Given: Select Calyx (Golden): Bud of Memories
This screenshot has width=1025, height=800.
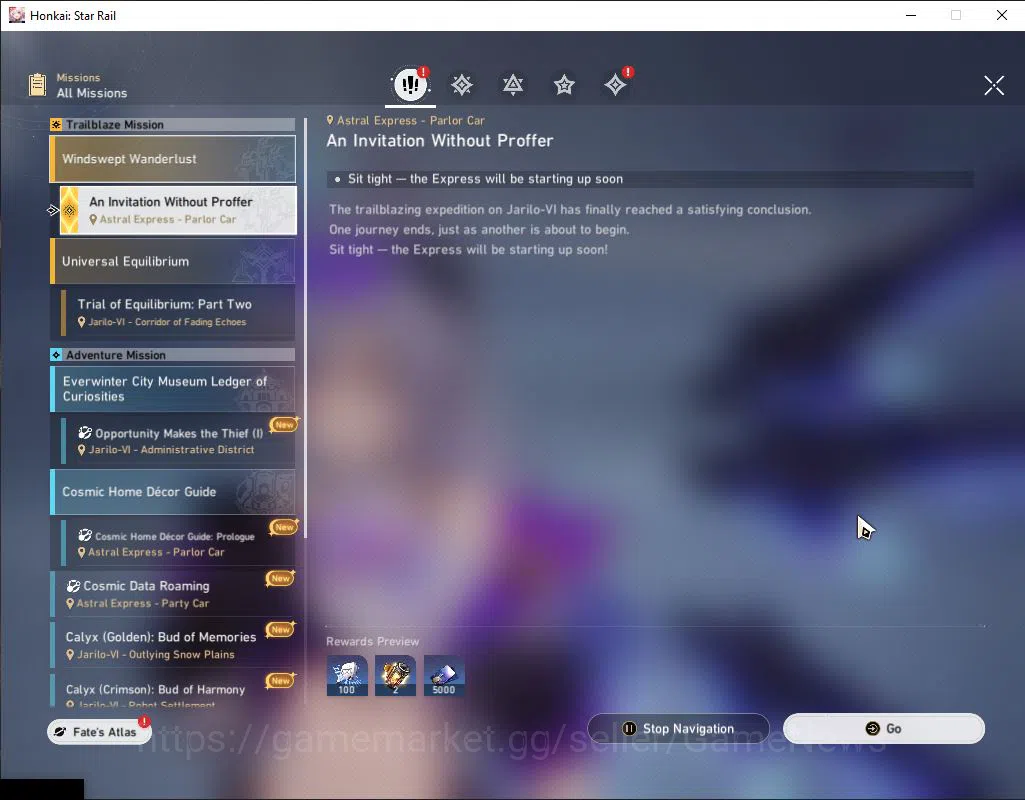Looking at the screenshot, I should [173, 645].
